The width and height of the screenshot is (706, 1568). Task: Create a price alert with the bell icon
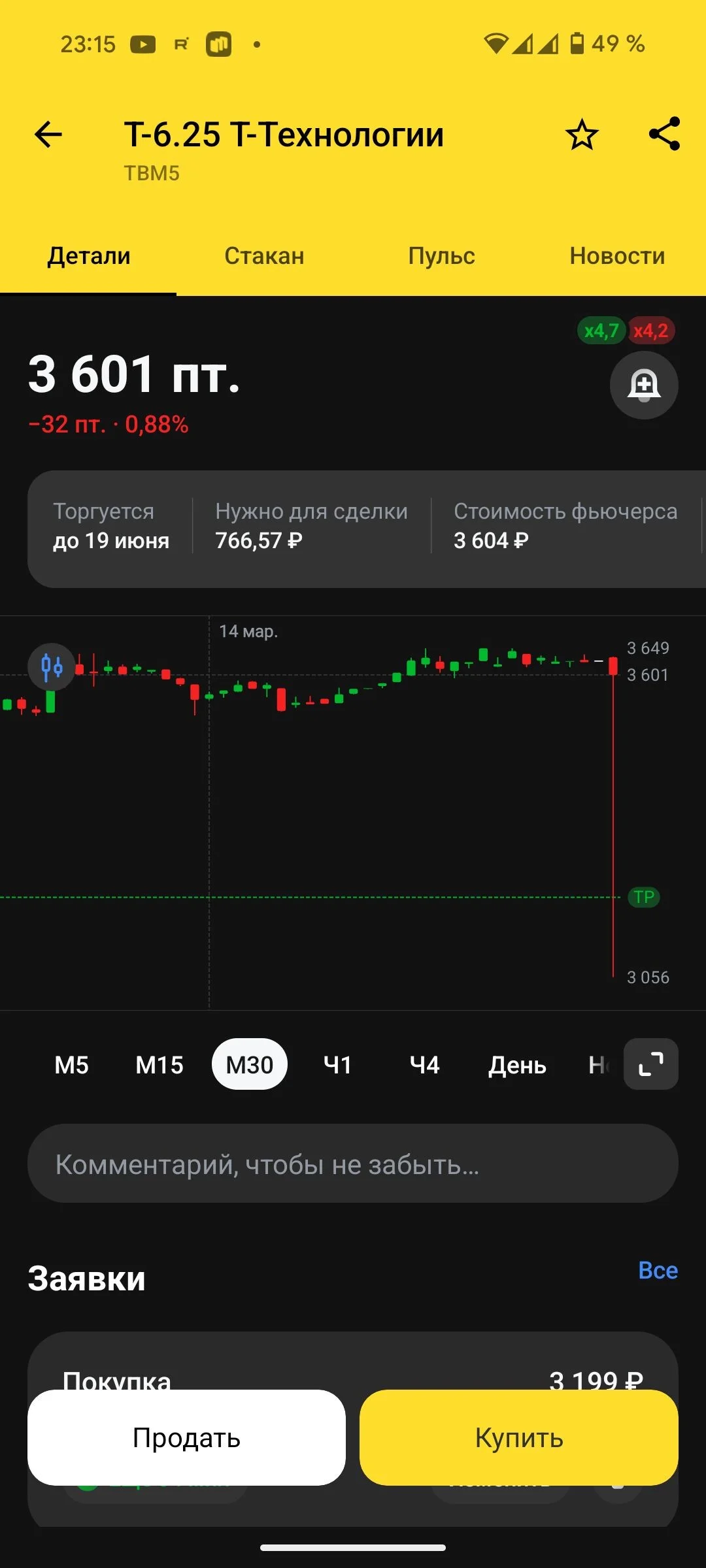[x=644, y=385]
